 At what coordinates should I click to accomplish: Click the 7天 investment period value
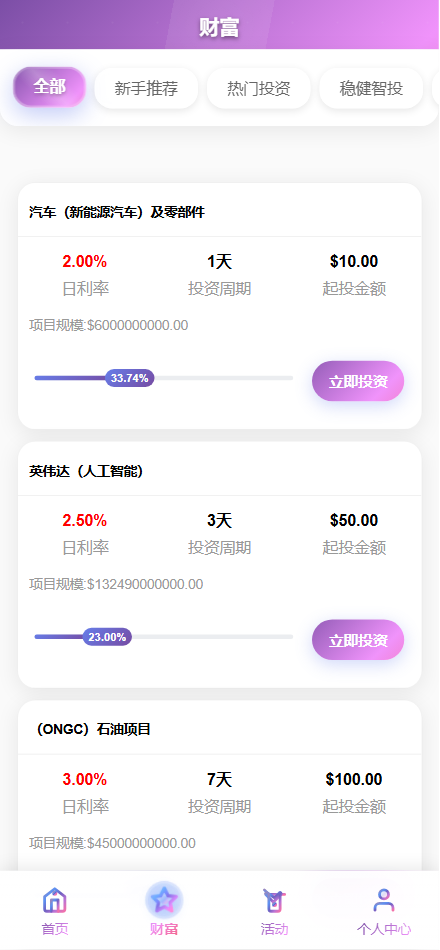coord(219,779)
